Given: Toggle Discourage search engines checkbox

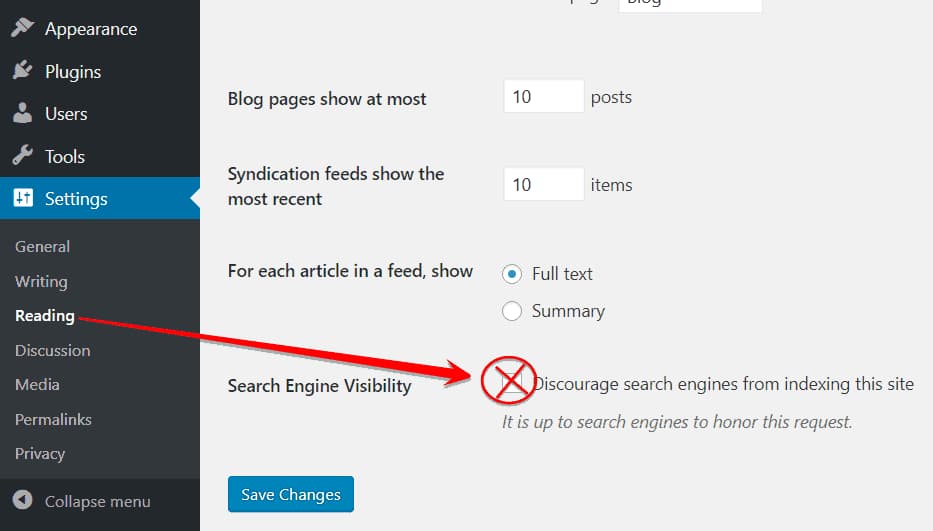Looking at the screenshot, I should 512,383.
